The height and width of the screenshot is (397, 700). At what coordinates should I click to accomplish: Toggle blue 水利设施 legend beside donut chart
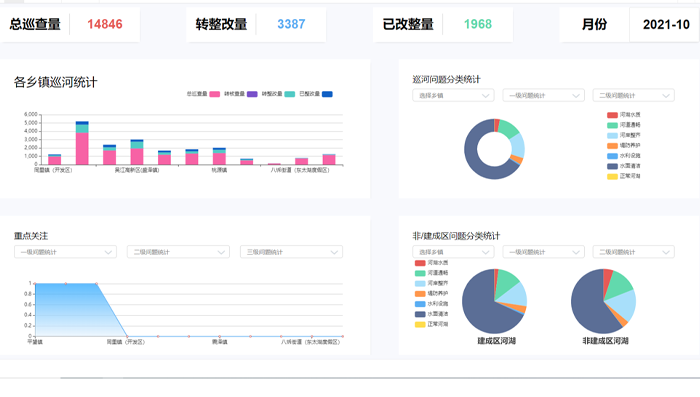click(x=624, y=156)
